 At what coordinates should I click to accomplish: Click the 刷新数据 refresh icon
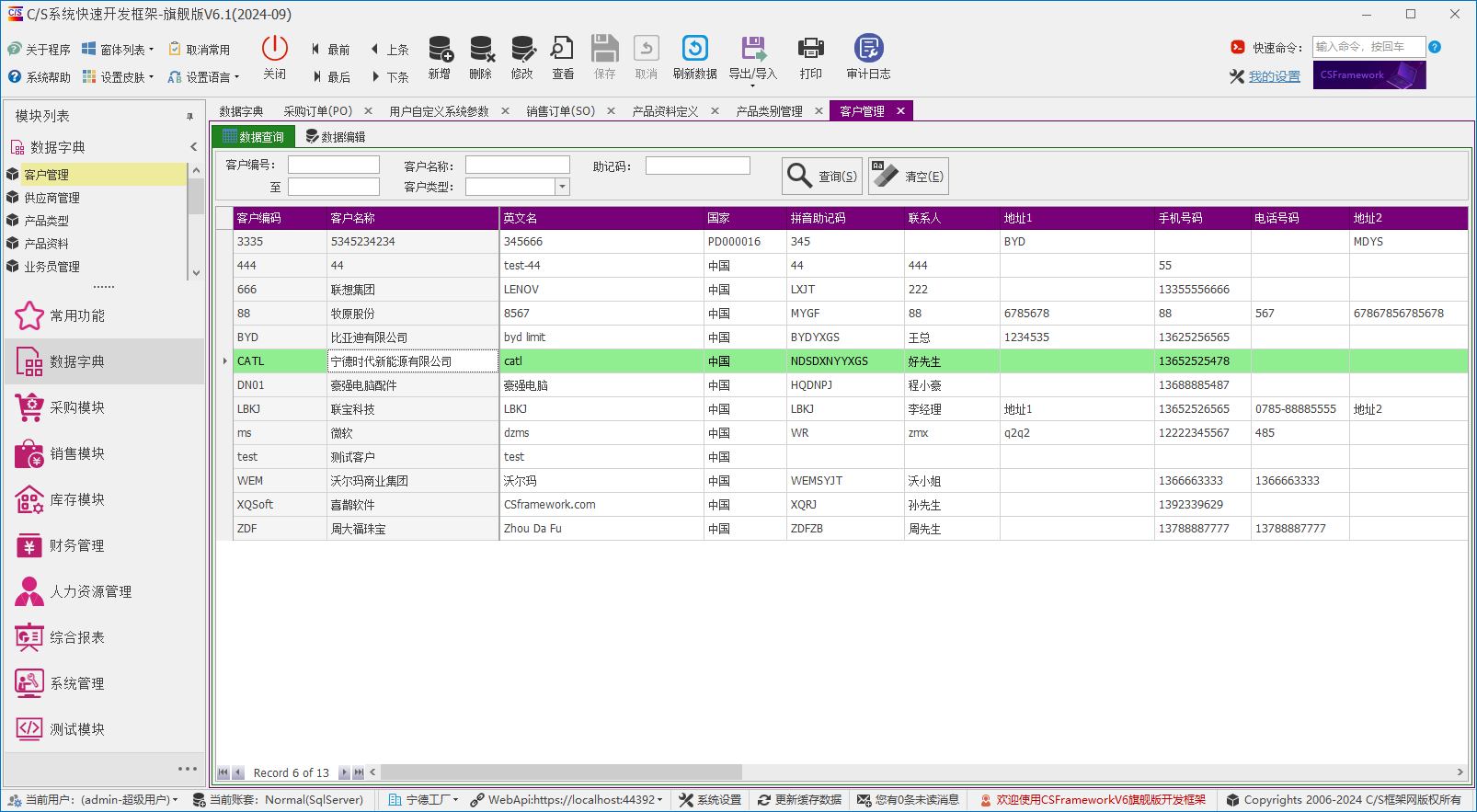[694, 48]
